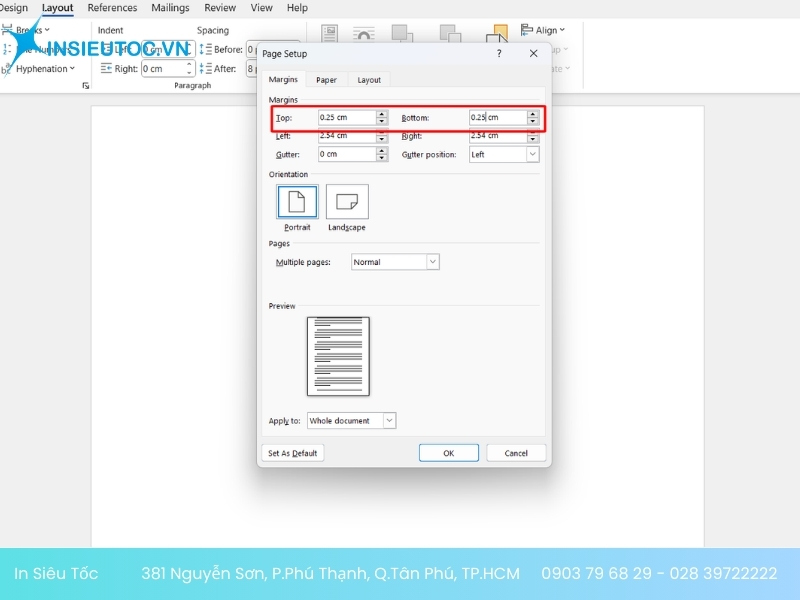Open the Paragraph dialog launcher icon
The image size is (800, 600).
[x=85, y=86]
